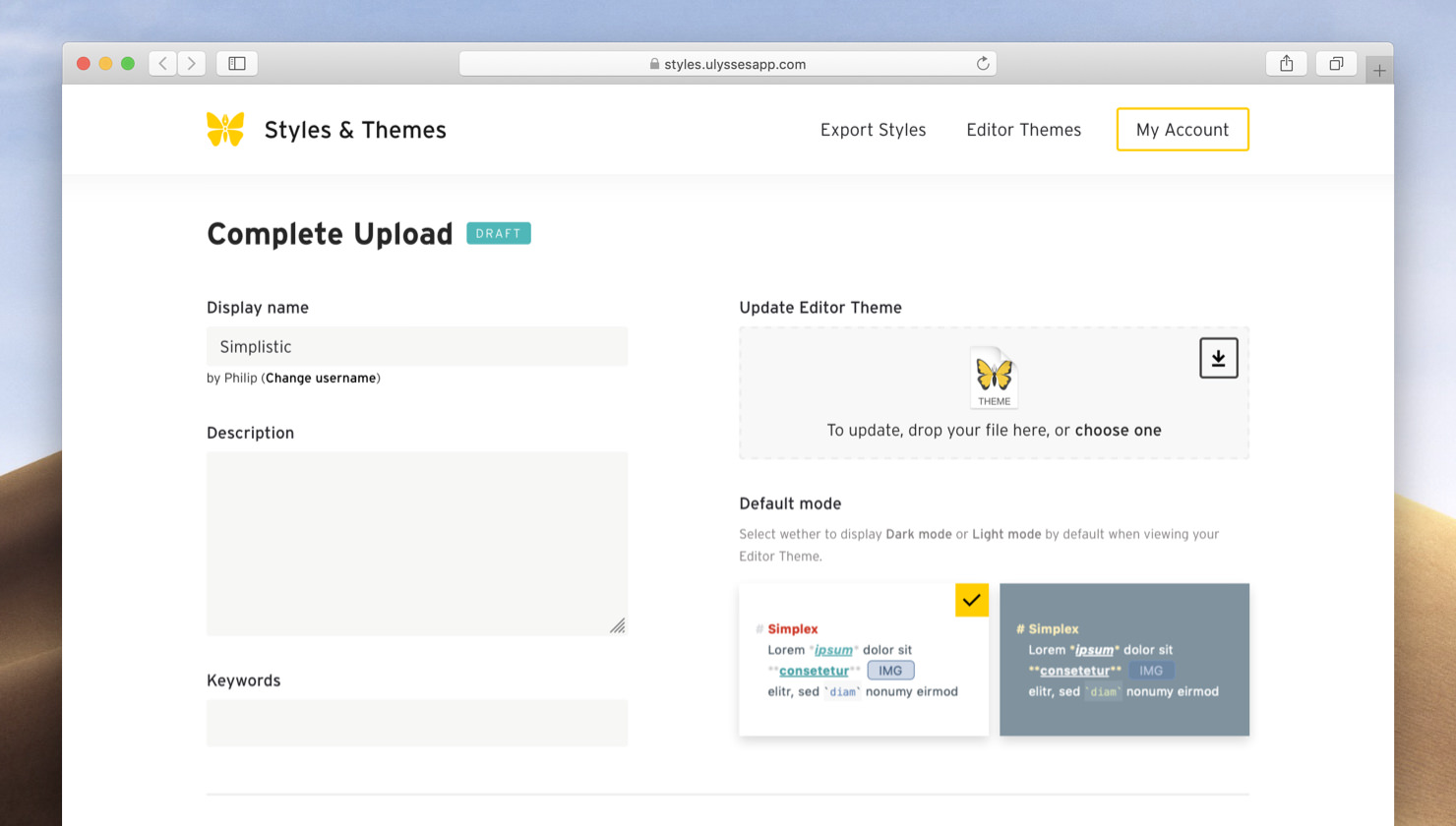Open My Account button
1456x826 pixels.
1183,130
